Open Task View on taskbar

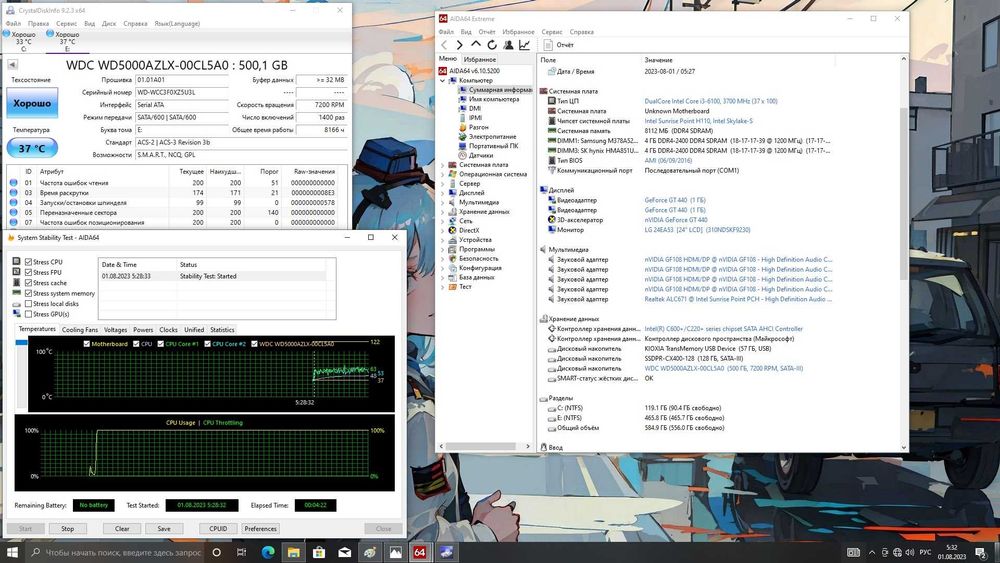point(241,552)
